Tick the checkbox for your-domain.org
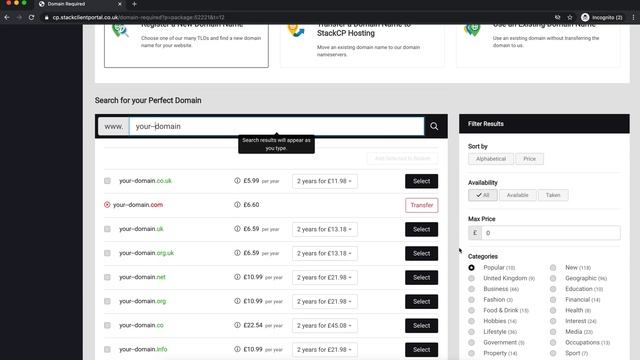Viewport: 640px width, 360px height. point(107,301)
